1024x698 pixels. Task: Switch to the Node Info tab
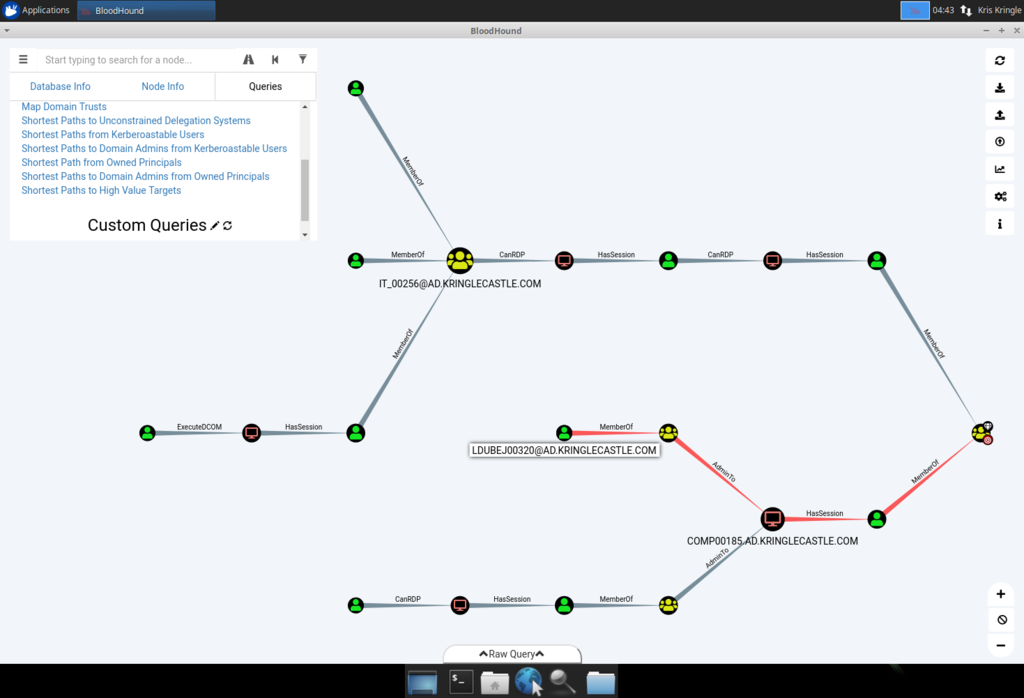pos(163,86)
